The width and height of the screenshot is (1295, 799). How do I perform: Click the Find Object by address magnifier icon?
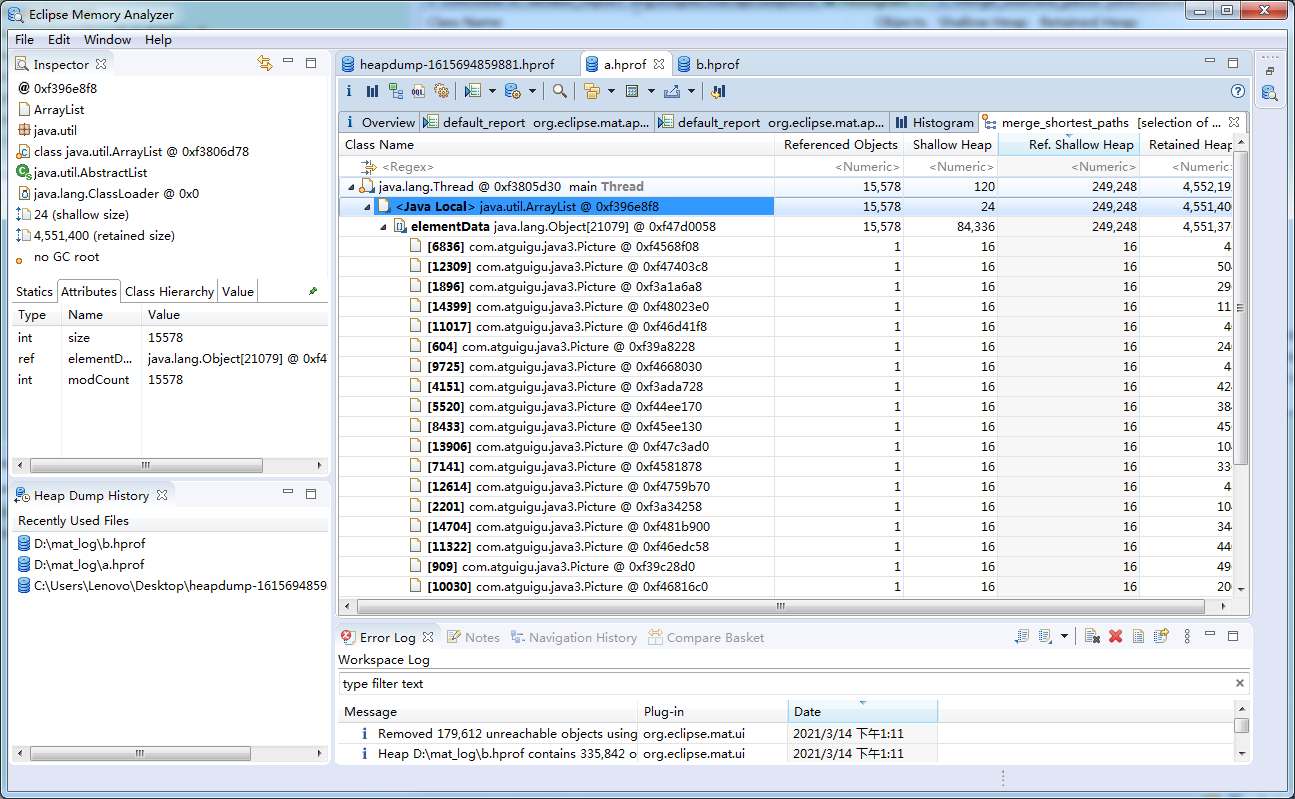[x=560, y=91]
